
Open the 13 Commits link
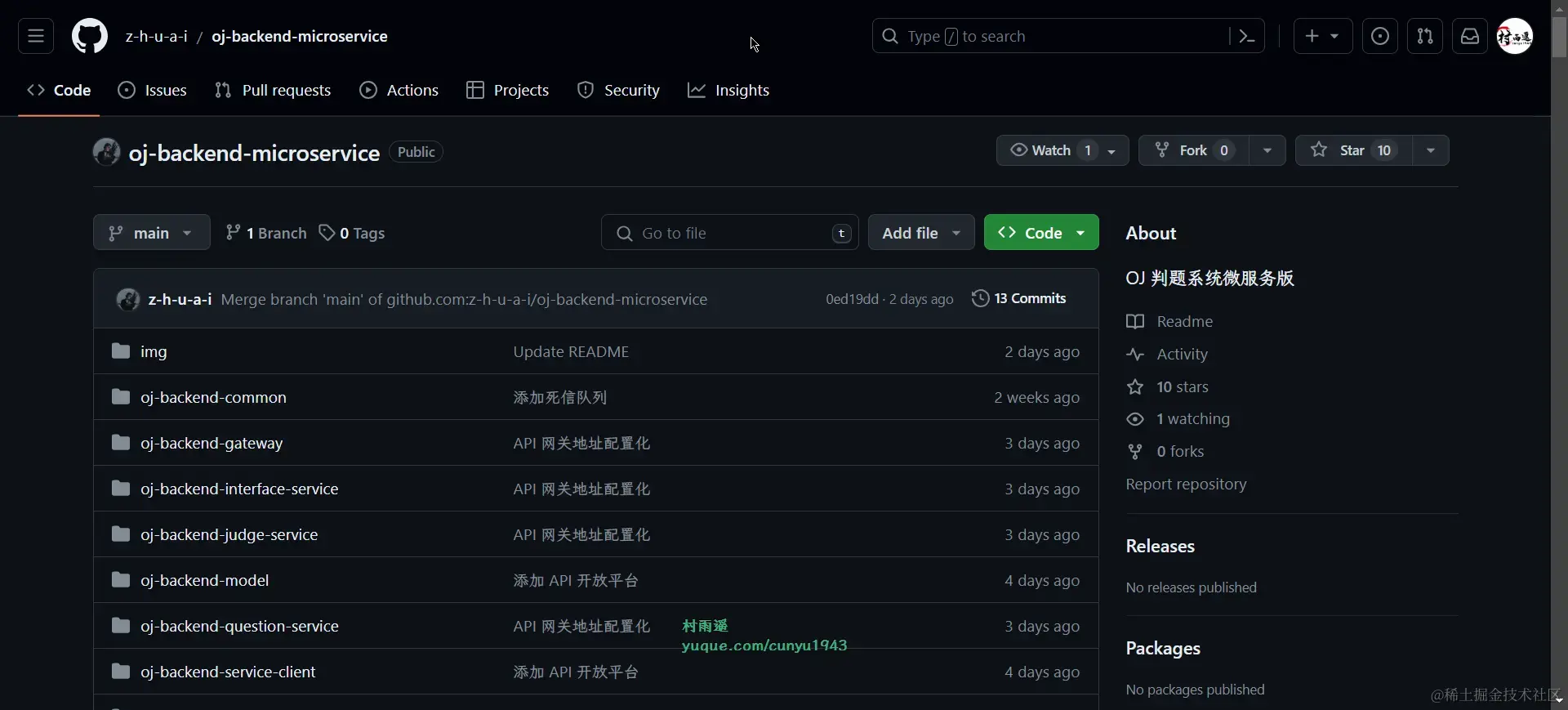1019,298
